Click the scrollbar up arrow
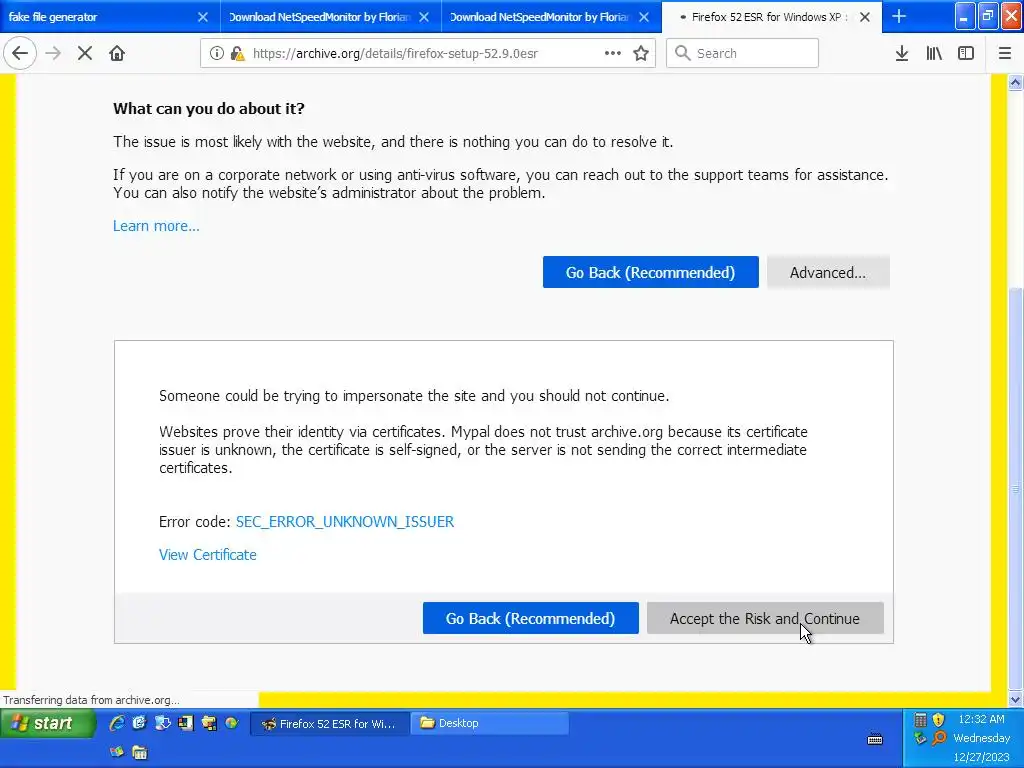 click(x=1016, y=82)
